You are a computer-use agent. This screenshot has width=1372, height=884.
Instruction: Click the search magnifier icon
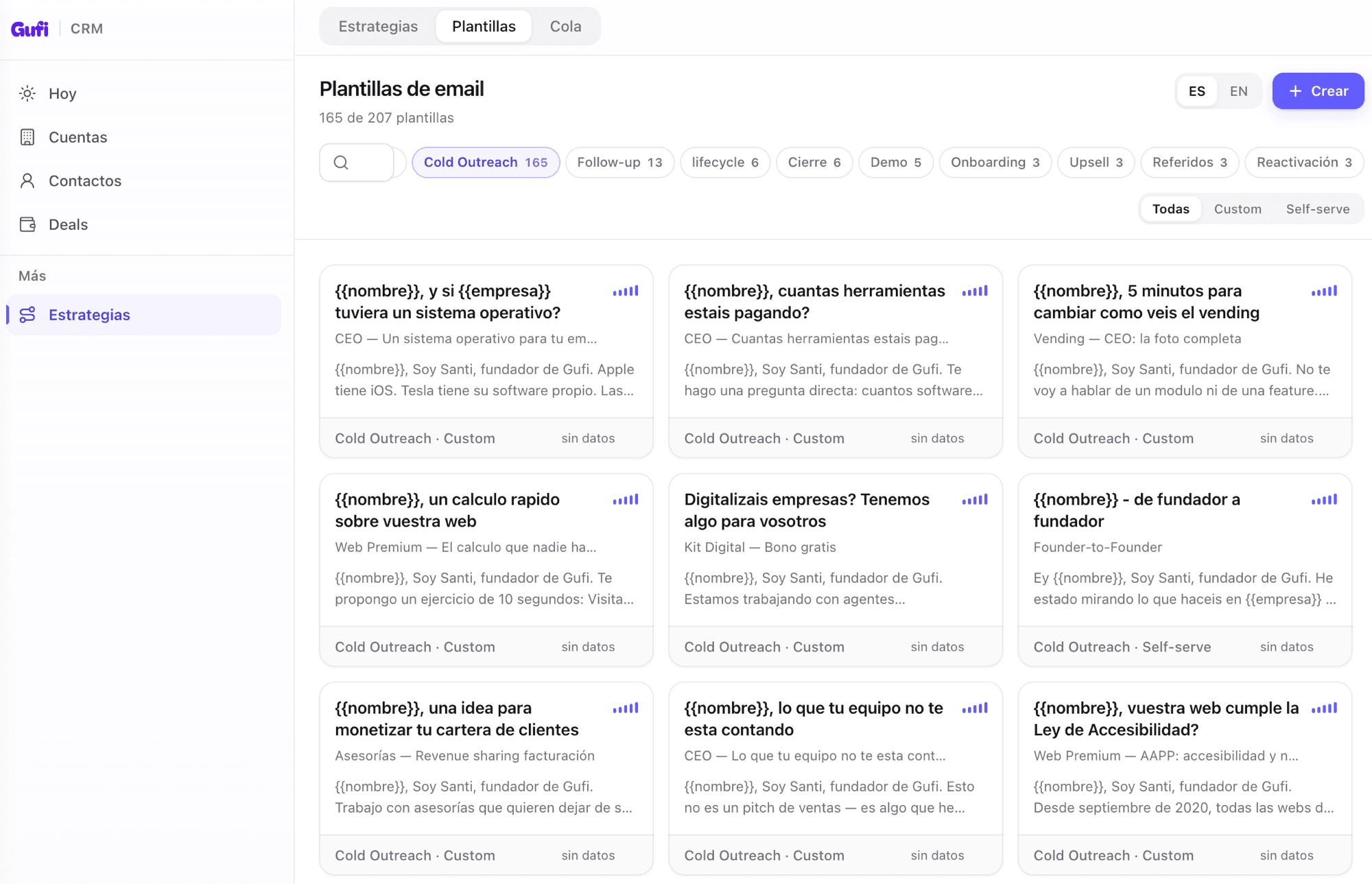click(x=341, y=163)
